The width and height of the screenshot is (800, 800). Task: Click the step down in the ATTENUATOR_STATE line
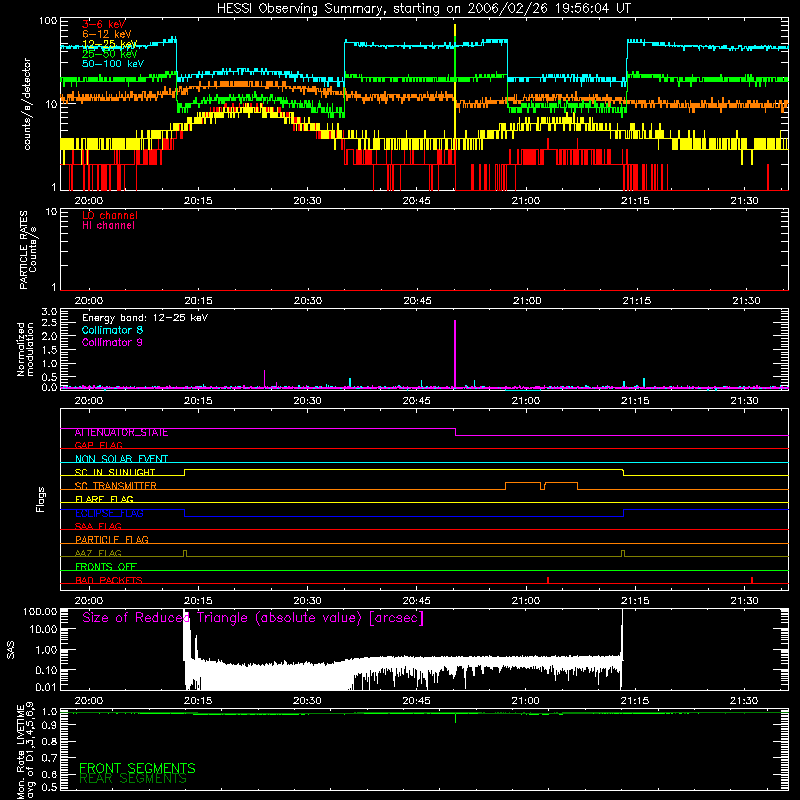pyautogui.click(x=455, y=432)
